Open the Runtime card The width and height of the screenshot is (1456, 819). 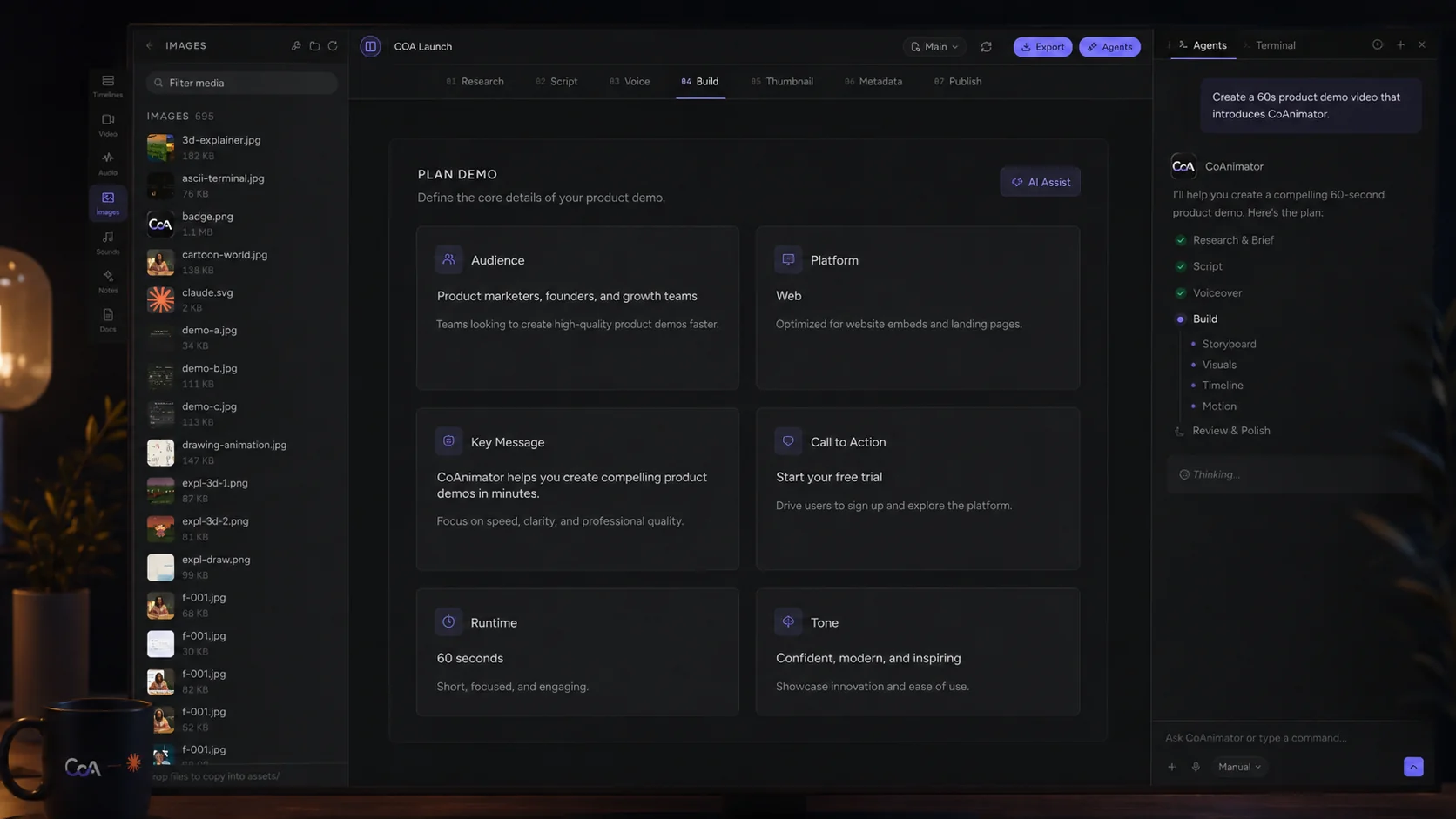pos(577,652)
